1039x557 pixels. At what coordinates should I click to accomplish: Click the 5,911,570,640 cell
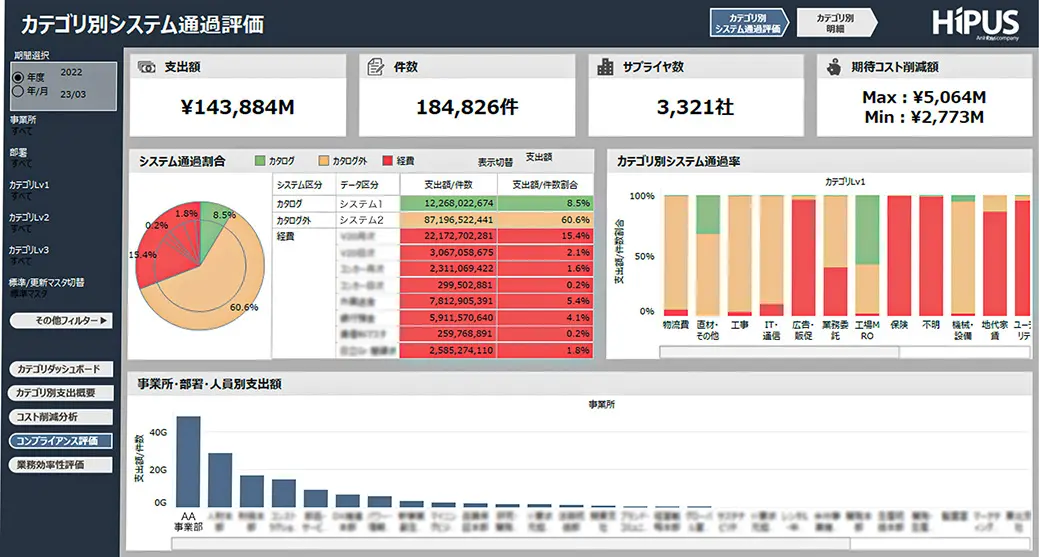point(449,317)
